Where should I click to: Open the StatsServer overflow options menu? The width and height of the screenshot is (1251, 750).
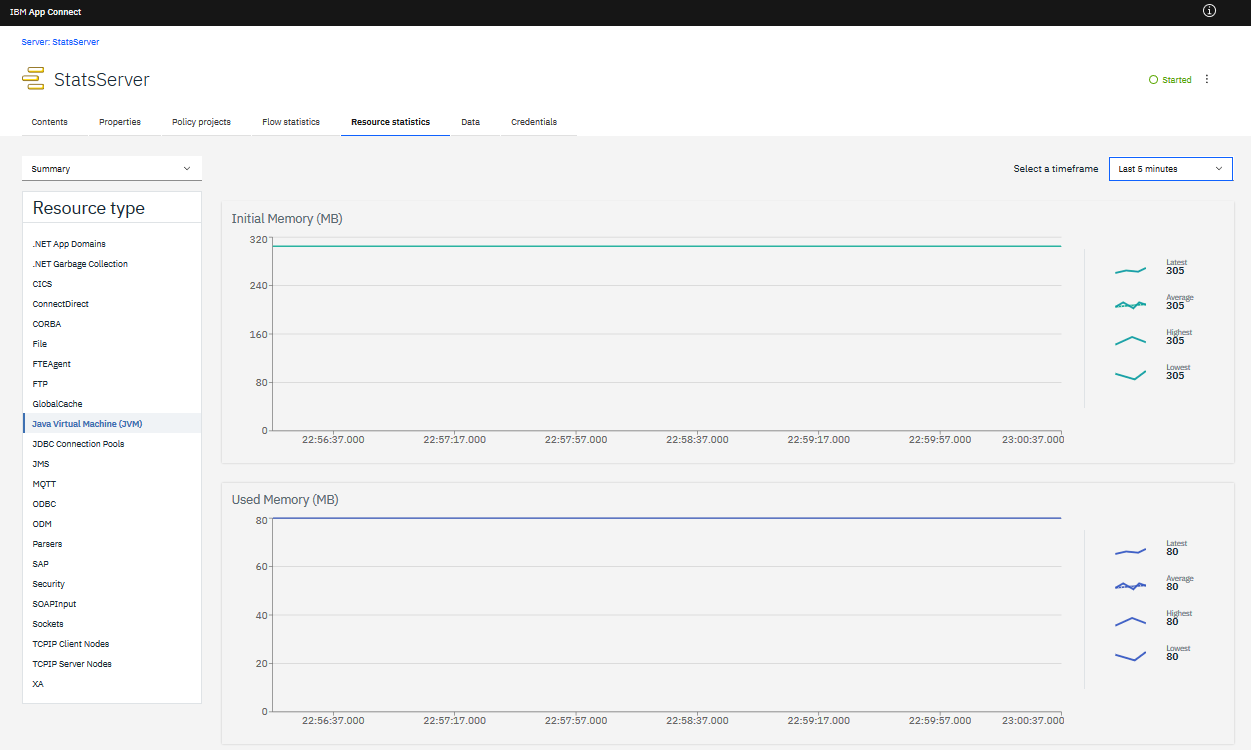1207,79
